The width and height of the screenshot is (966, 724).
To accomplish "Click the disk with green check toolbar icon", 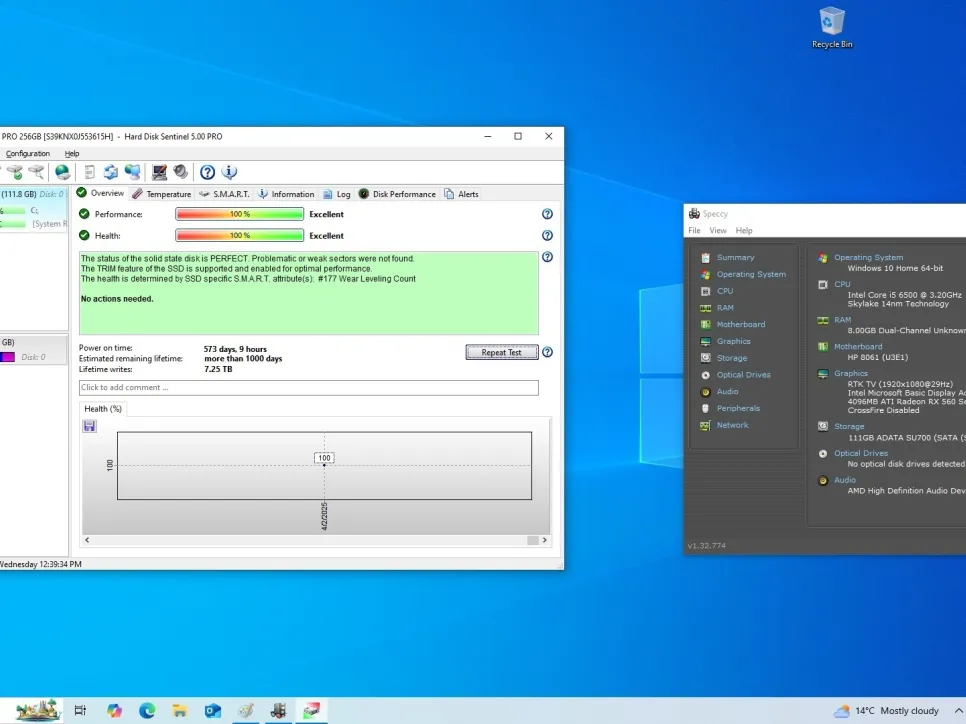I will [x=15, y=172].
